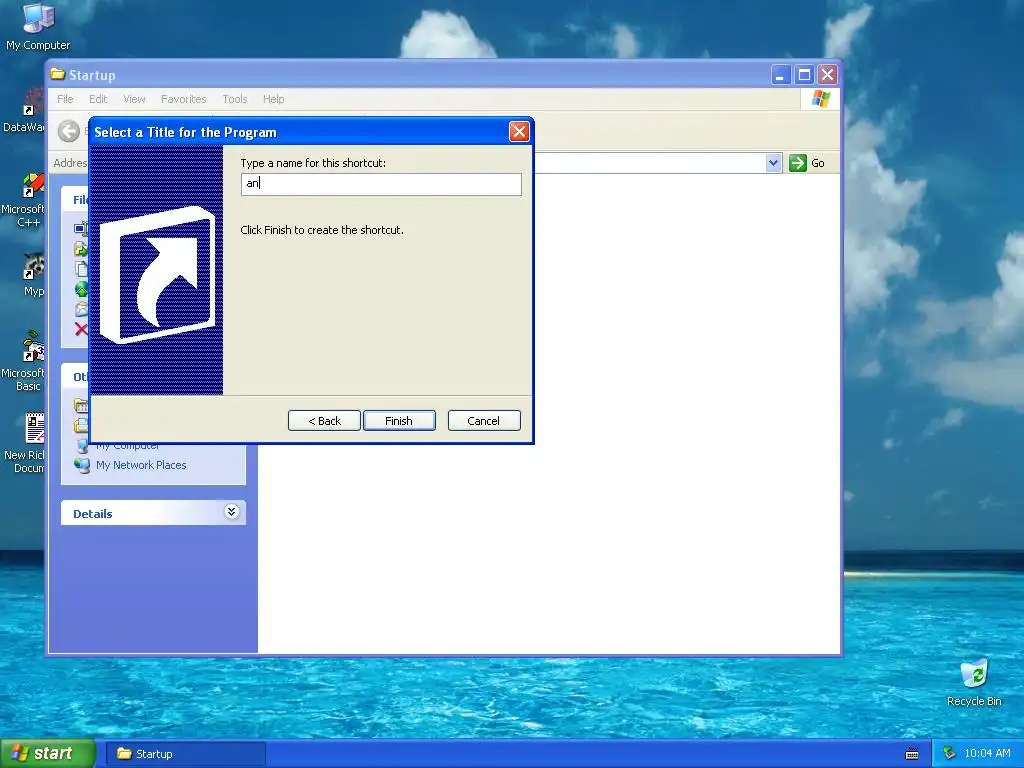Click the clock showing 10:04 AM
1024x768 pixels.
click(987, 754)
